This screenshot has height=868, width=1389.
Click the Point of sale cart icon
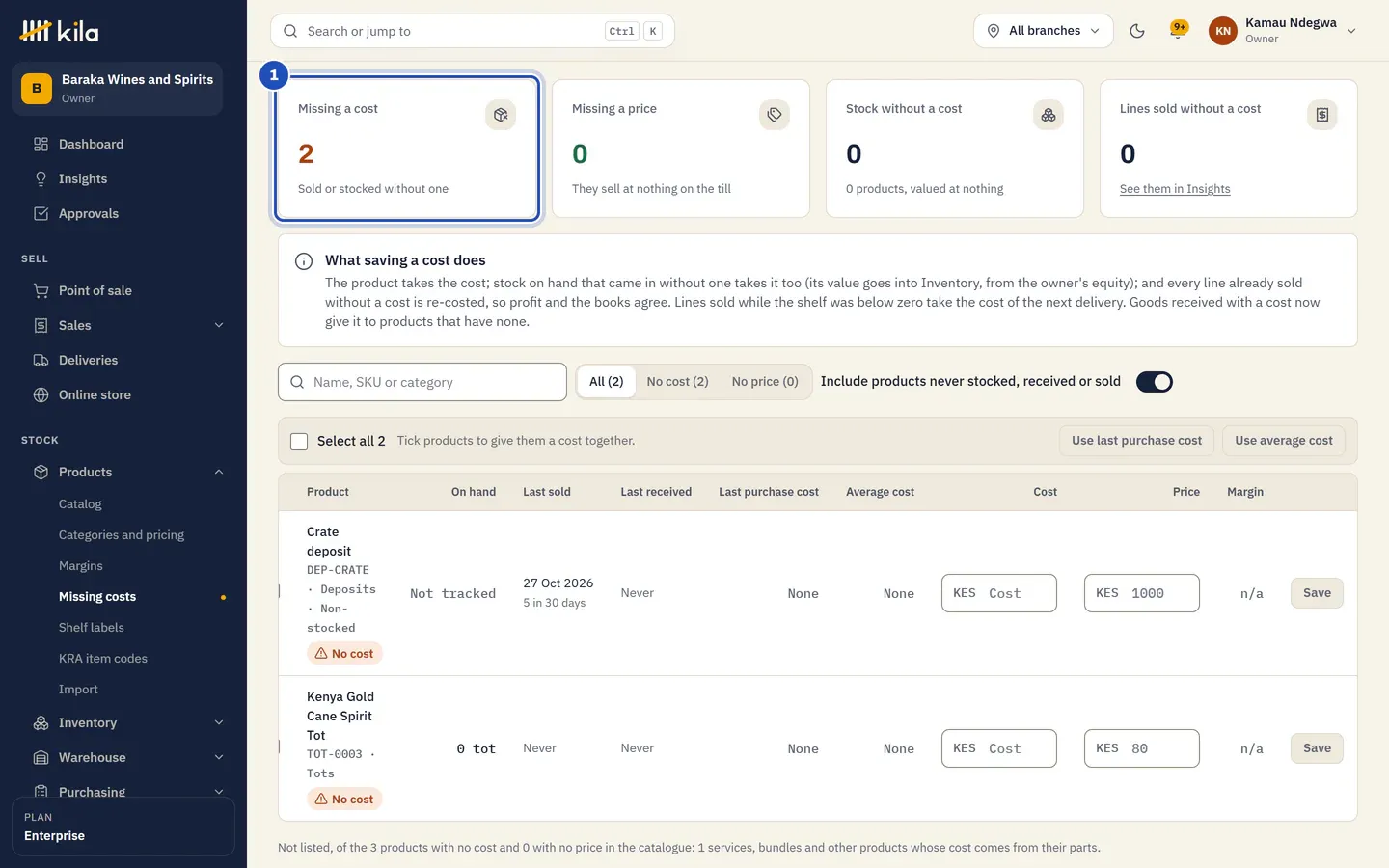pyautogui.click(x=41, y=290)
